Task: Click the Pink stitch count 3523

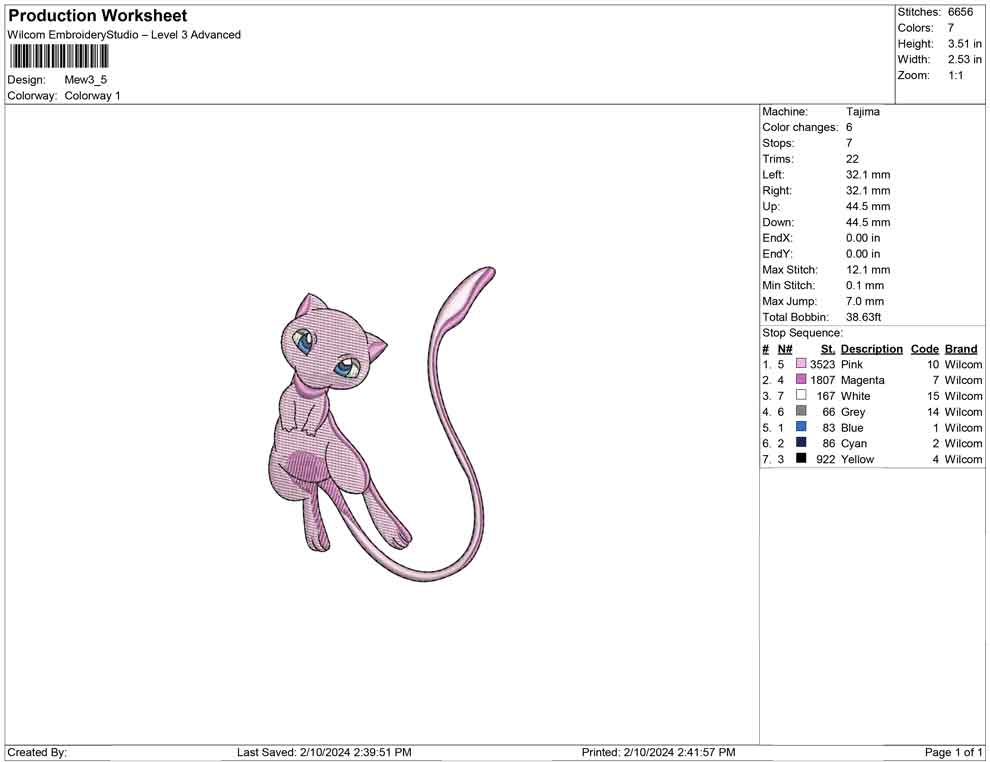Action: 823,364
